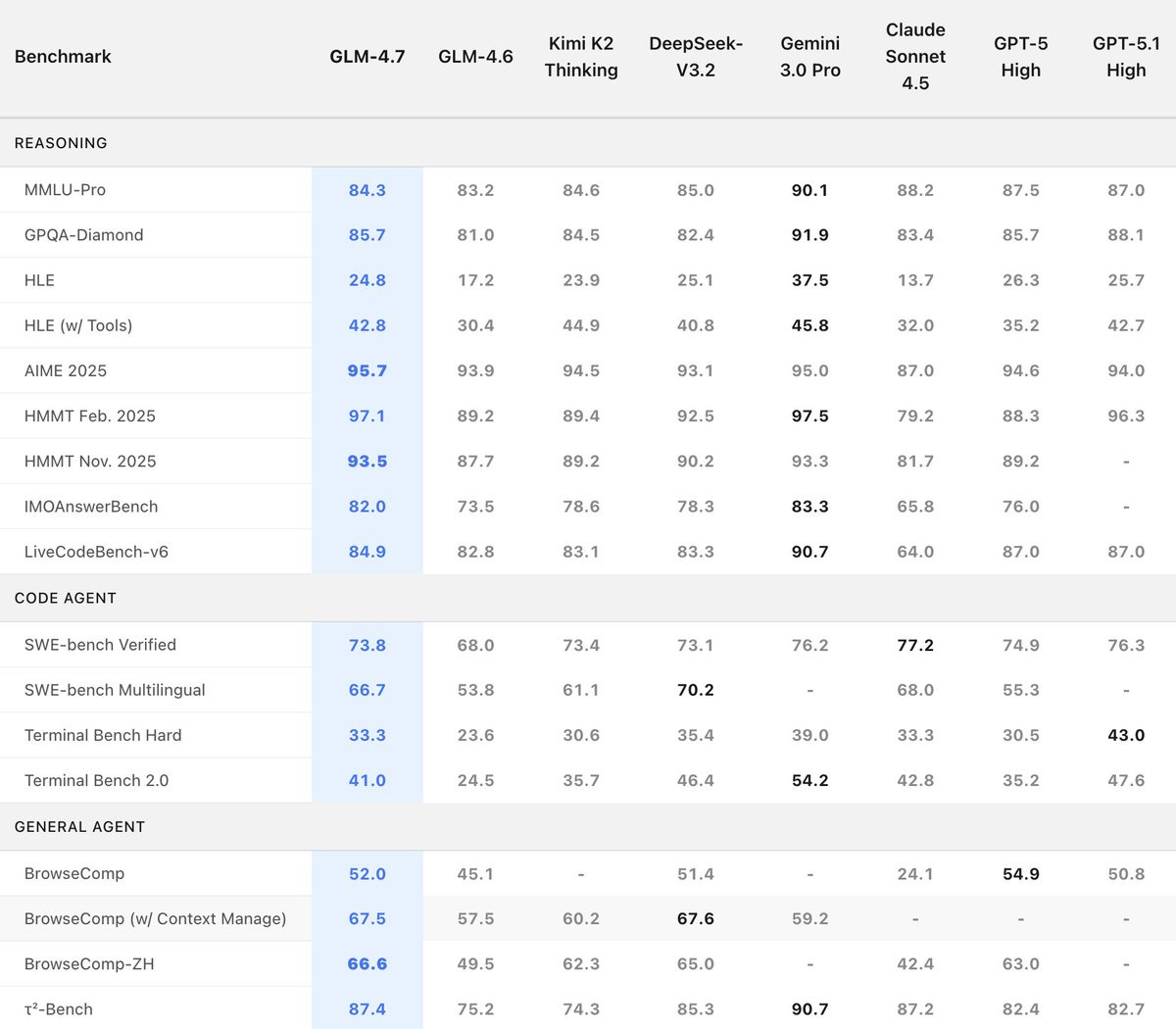Select DeepSeek BrowseComp Context Manage 67.6
This screenshot has height=1029, width=1176.
pyautogui.click(x=696, y=918)
